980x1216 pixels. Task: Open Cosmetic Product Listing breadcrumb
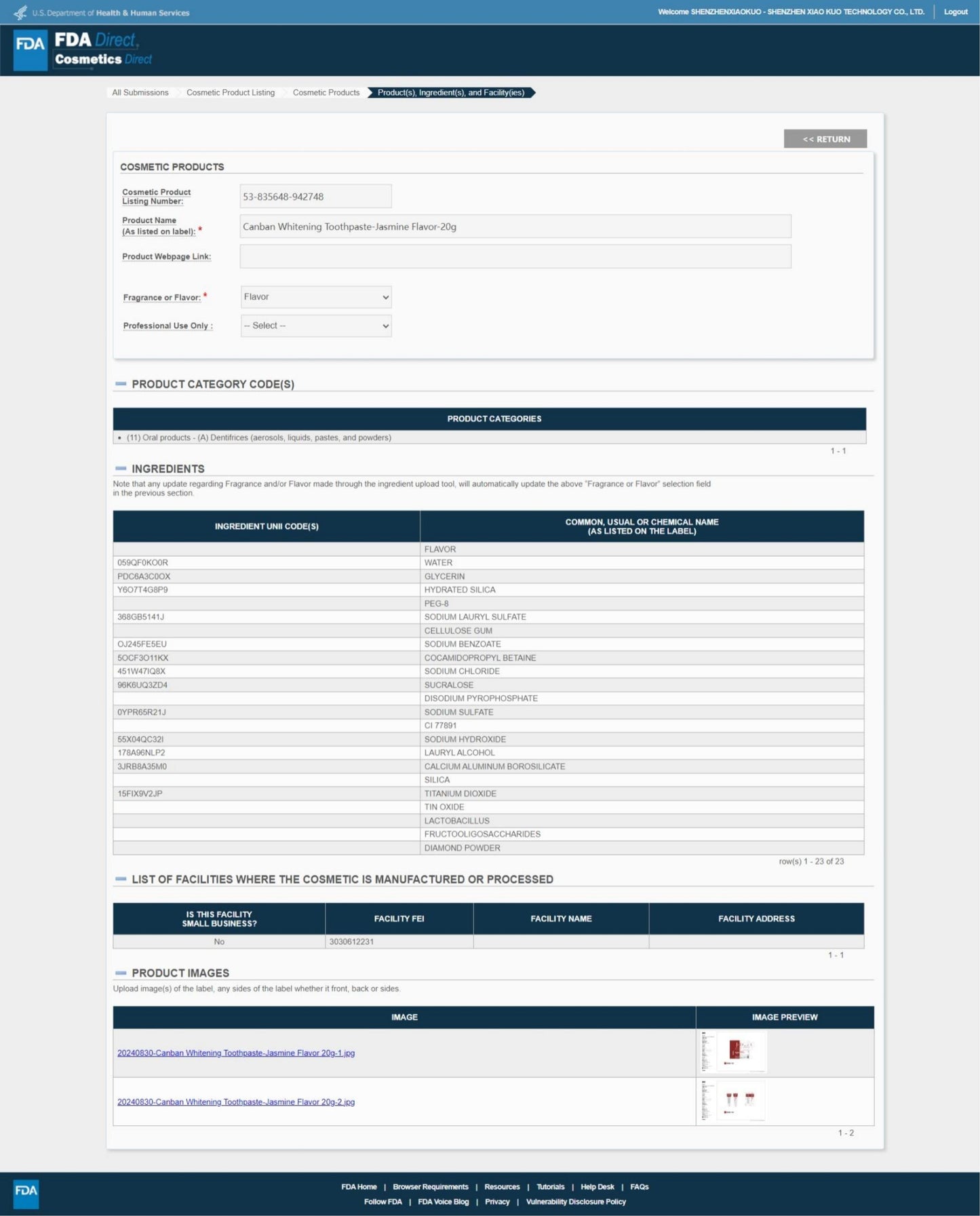[231, 93]
